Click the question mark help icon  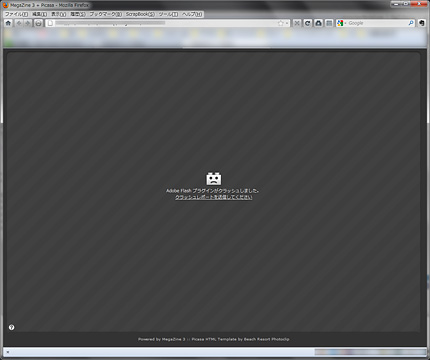11,327
